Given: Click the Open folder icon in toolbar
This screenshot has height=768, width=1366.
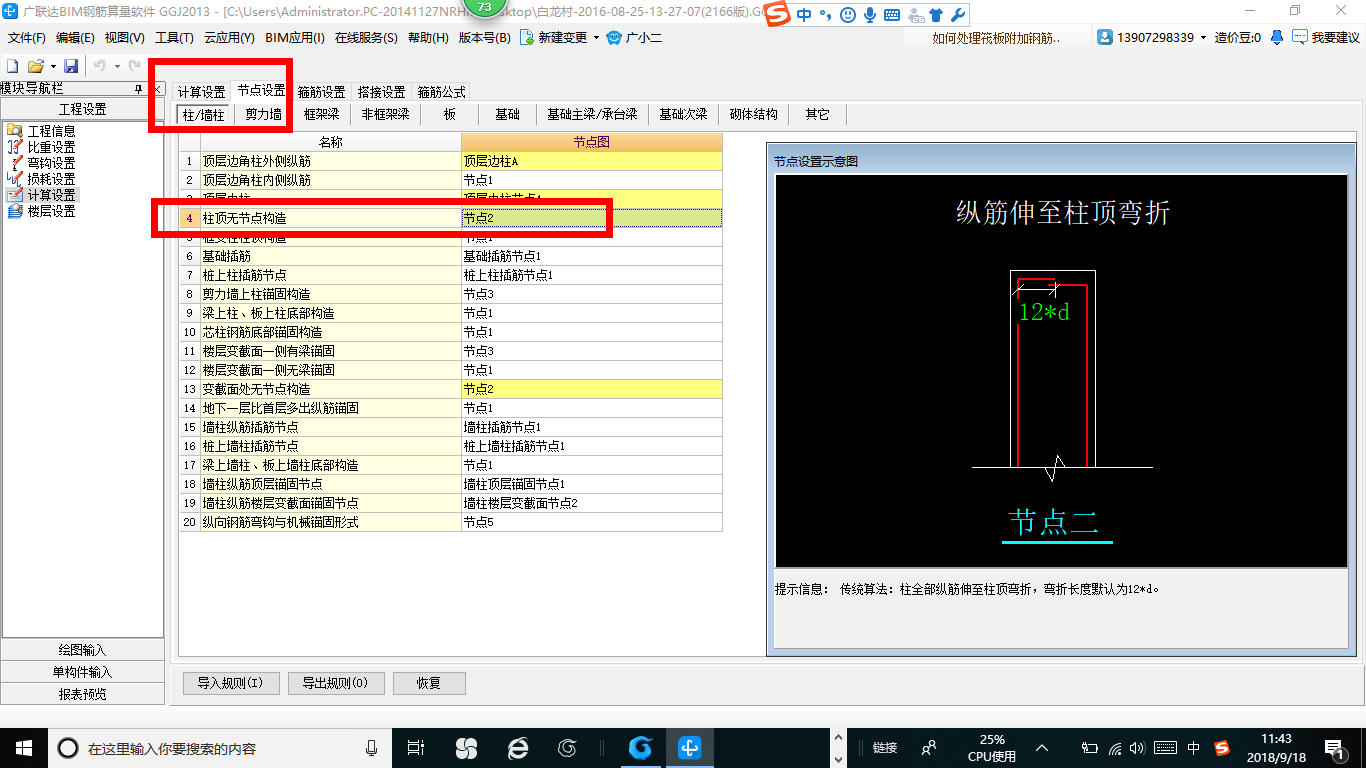Looking at the screenshot, I should 35,66.
